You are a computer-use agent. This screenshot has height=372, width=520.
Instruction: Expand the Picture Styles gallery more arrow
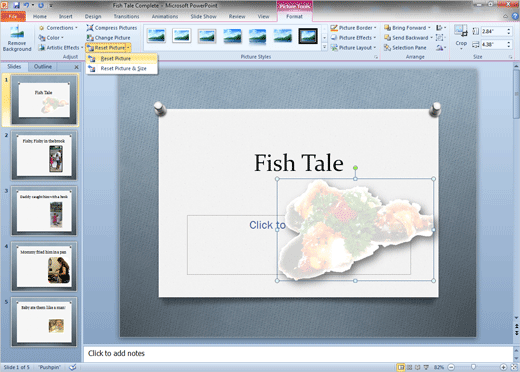324,47
